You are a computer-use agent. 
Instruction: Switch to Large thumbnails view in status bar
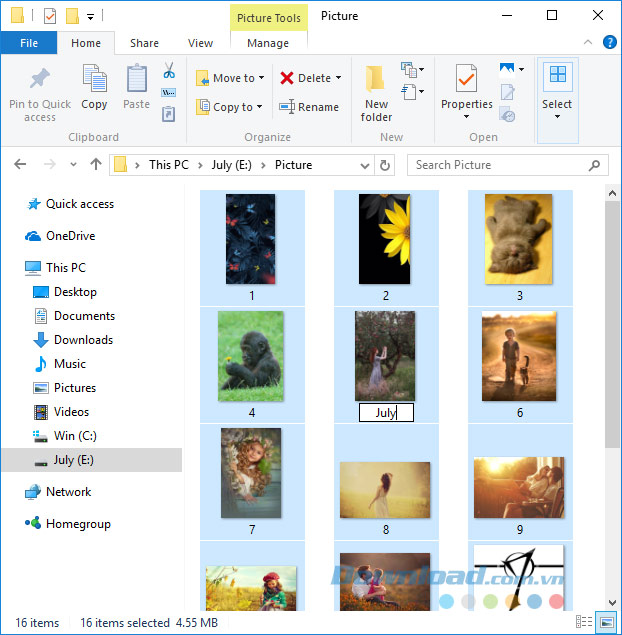coord(607,622)
